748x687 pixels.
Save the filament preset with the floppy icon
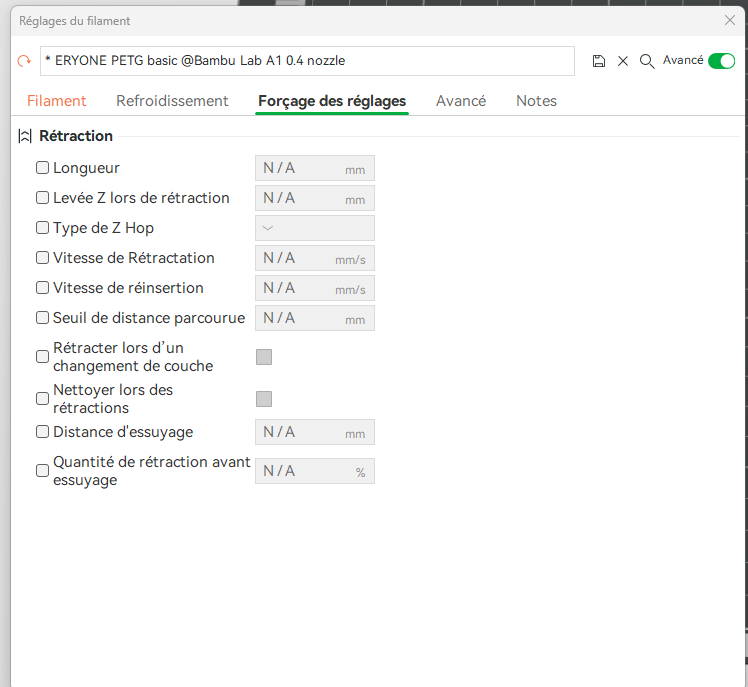tap(599, 61)
